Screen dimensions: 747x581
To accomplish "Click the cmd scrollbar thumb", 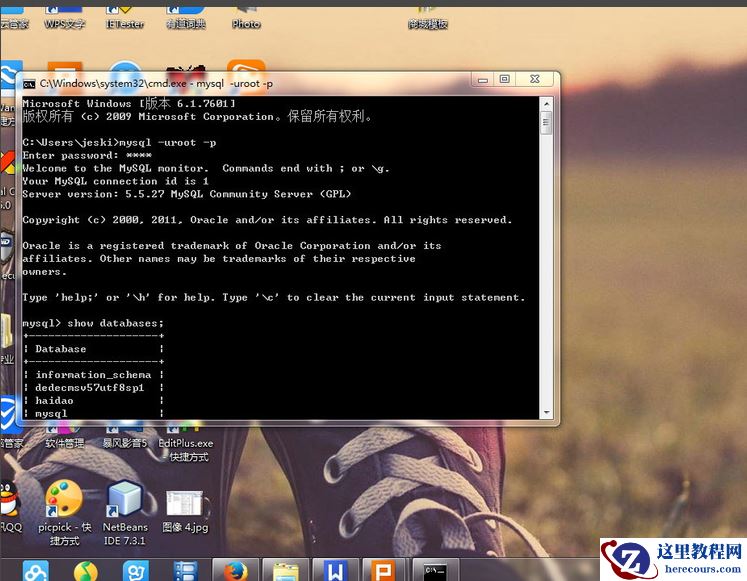I will pyautogui.click(x=546, y=123).
